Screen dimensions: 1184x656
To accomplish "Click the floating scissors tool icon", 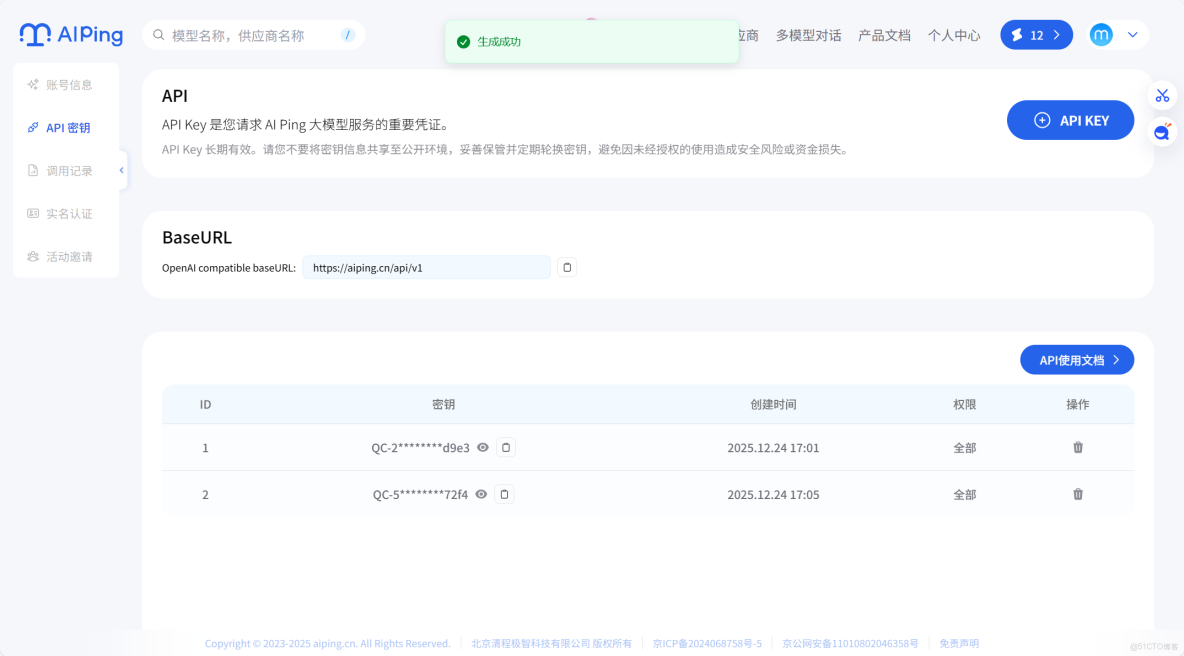I will 1162,95.
